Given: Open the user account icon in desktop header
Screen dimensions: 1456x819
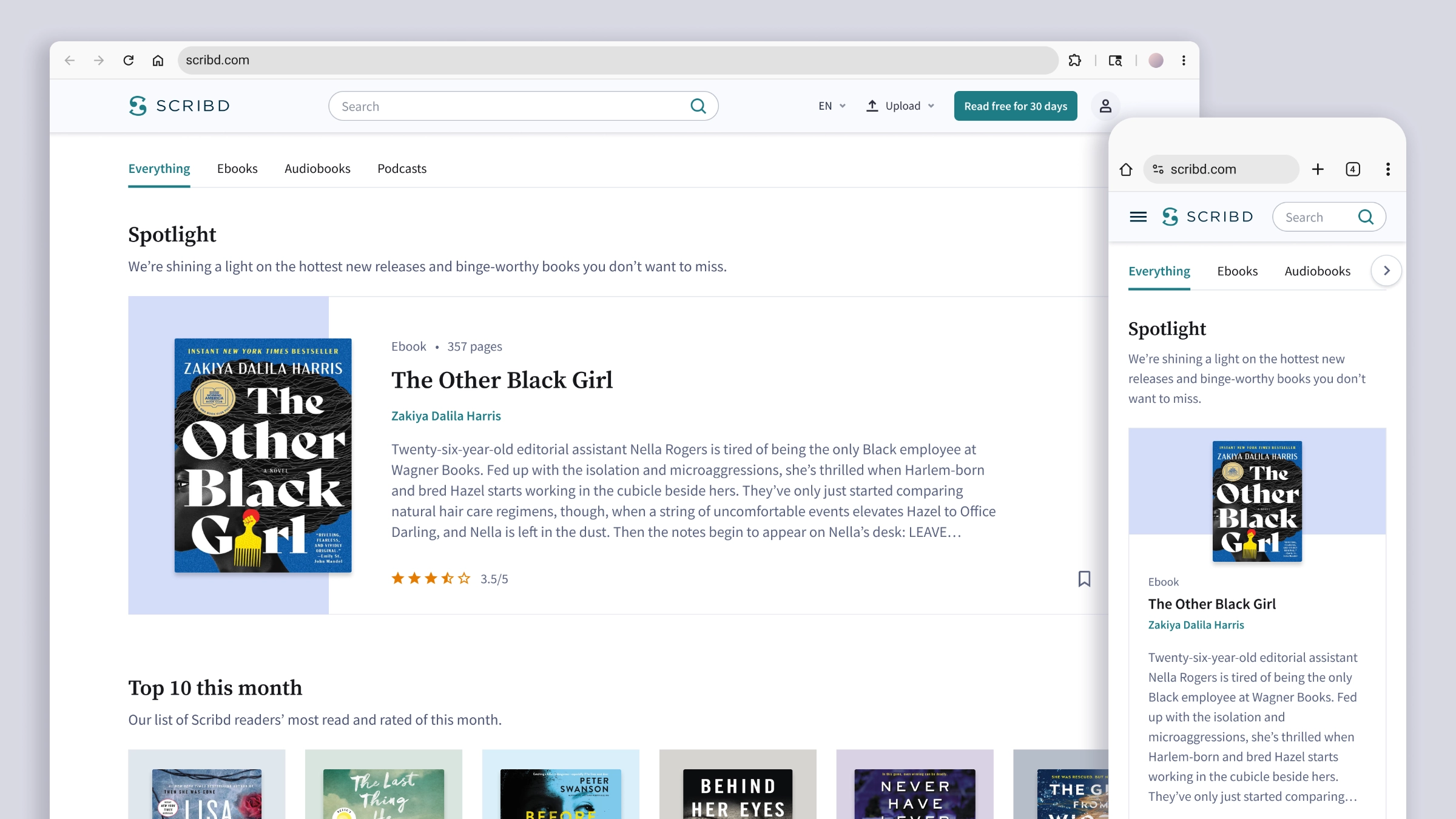Looking at the screenshot, I should click(x=1105, y=106).
